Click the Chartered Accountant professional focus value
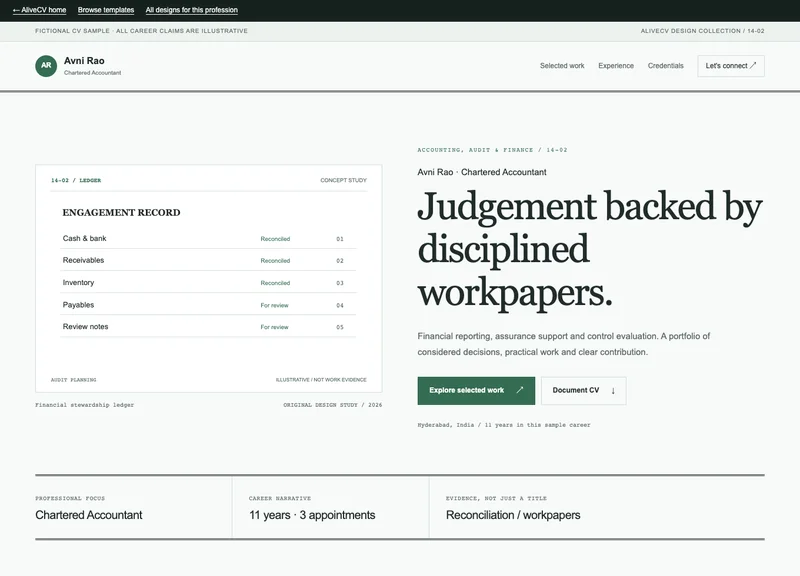Image resolution: width=800 pixels, height=576 pixels. pos(89,515)
